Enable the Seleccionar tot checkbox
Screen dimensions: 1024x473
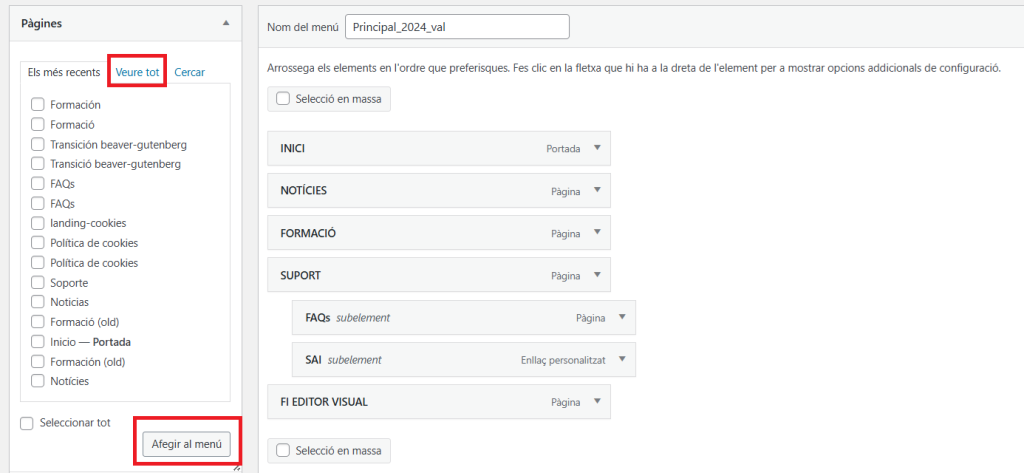(27, 423)
